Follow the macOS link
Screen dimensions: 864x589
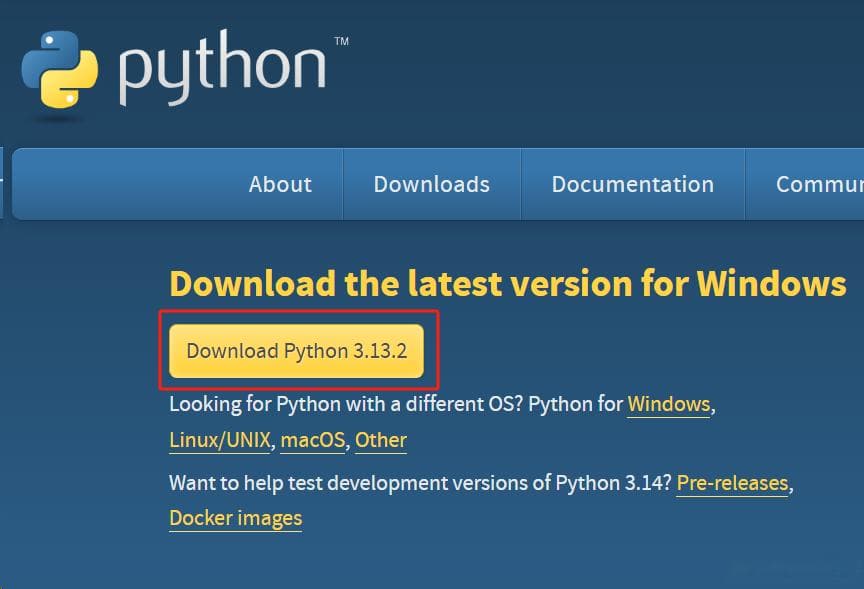(312, 440)
